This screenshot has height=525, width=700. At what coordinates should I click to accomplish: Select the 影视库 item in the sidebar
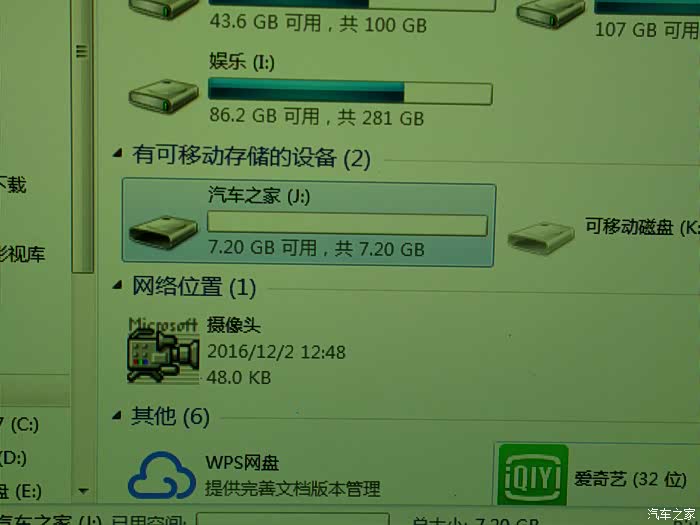[22, 254]
